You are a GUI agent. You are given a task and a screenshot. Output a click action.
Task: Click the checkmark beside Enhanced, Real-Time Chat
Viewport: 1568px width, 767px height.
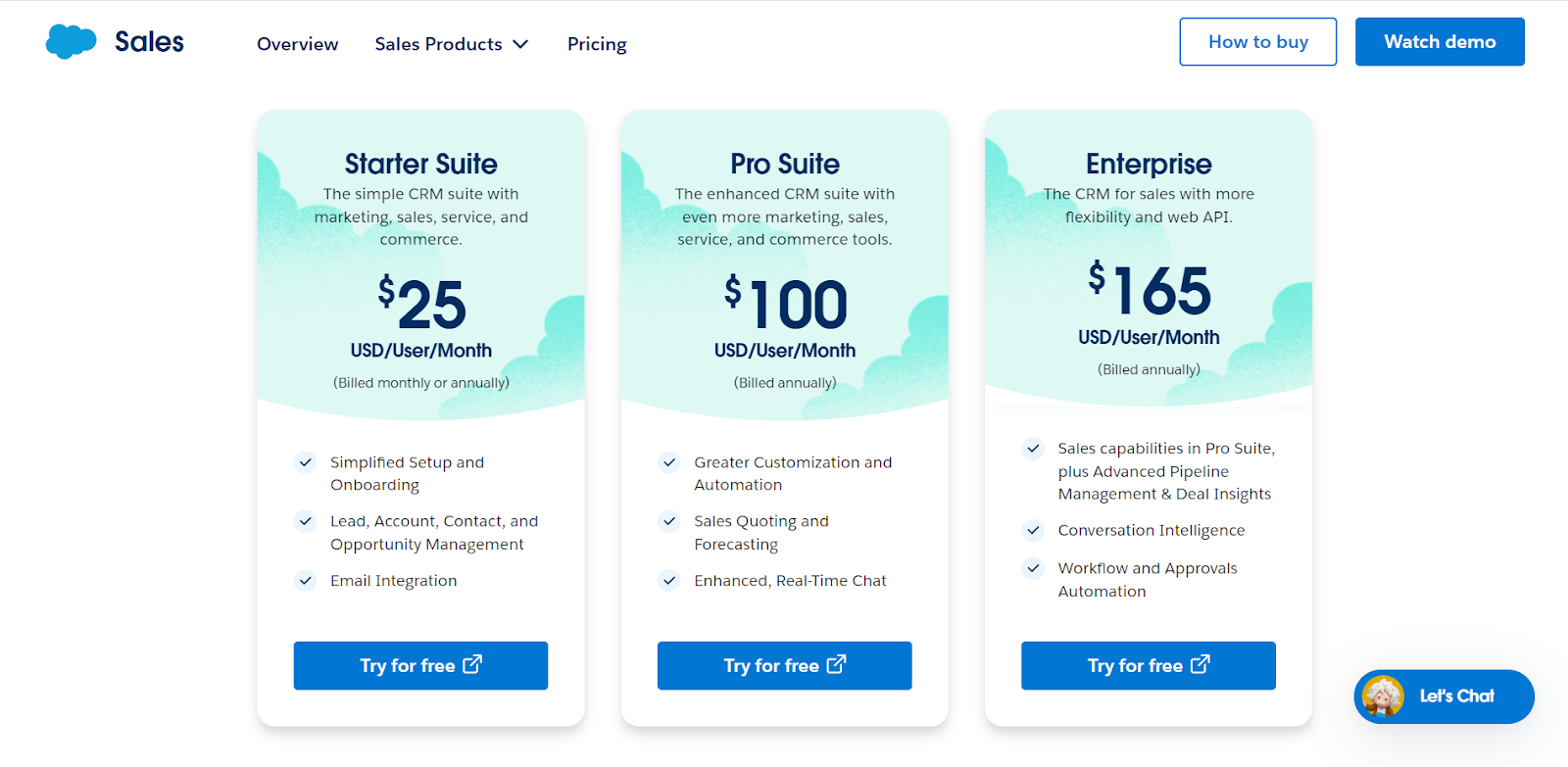click(x=668, y=580)
